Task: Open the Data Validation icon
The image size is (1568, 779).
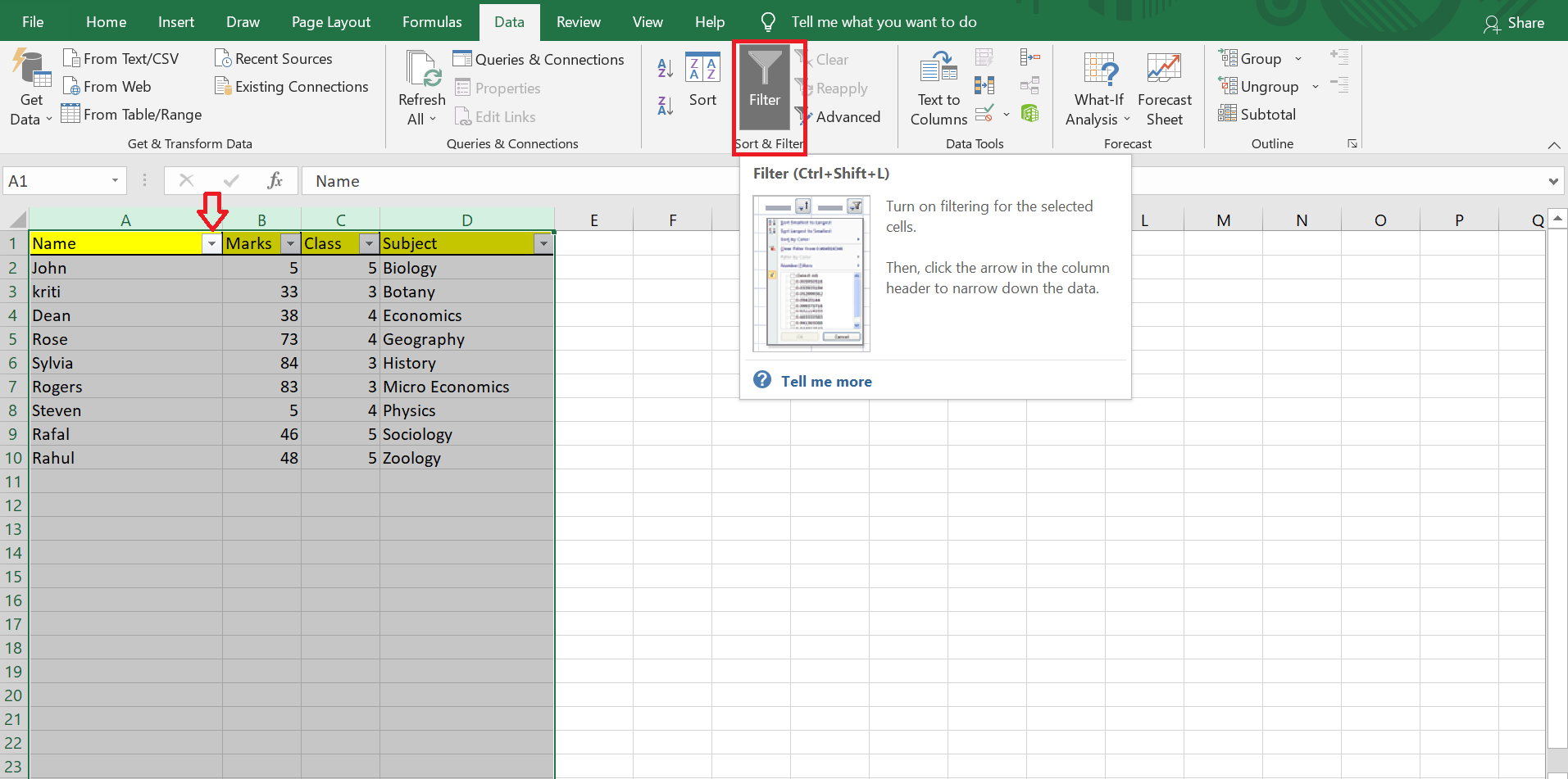Action: pyautogui.click(x=984, y=115)
